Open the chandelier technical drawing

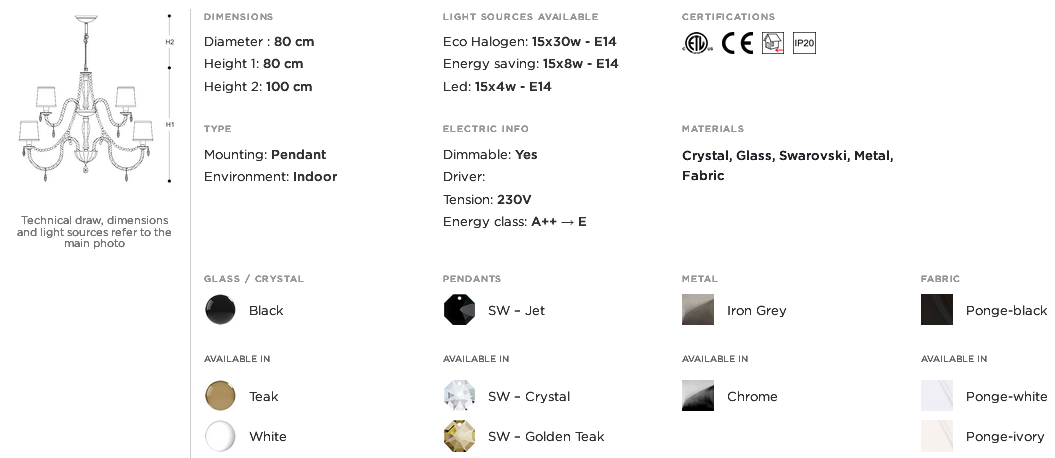click(x=85, y=100)
